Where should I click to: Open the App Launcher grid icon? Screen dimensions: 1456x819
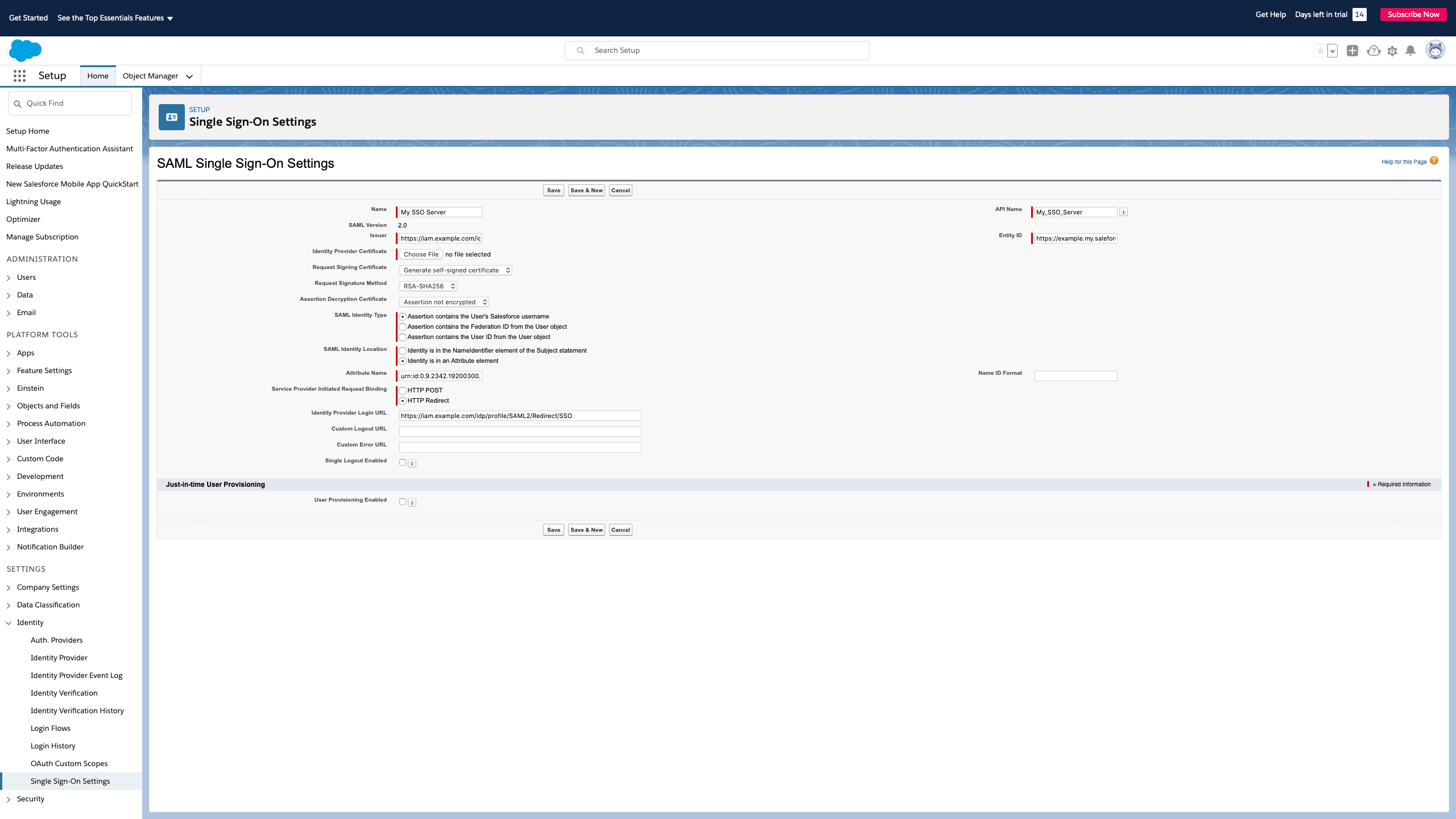[x=19, y=76]
